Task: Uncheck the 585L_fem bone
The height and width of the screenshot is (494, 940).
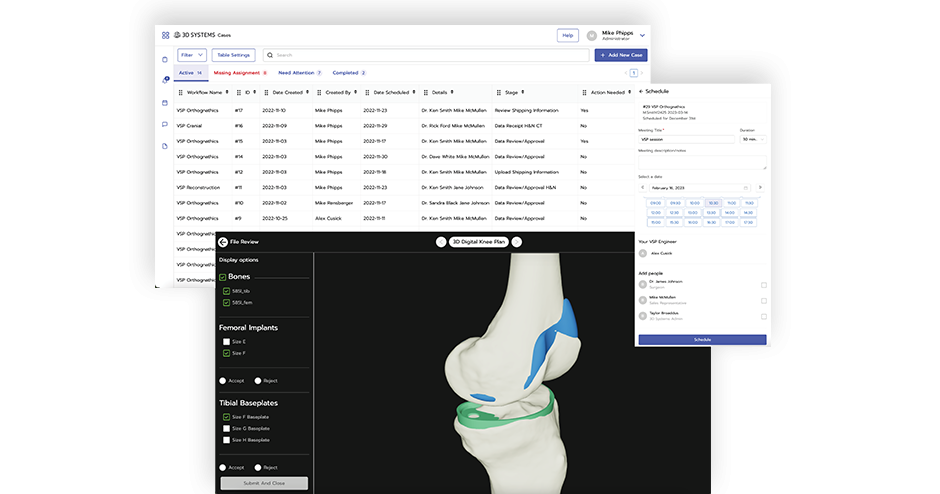Action: coord(227,303)
